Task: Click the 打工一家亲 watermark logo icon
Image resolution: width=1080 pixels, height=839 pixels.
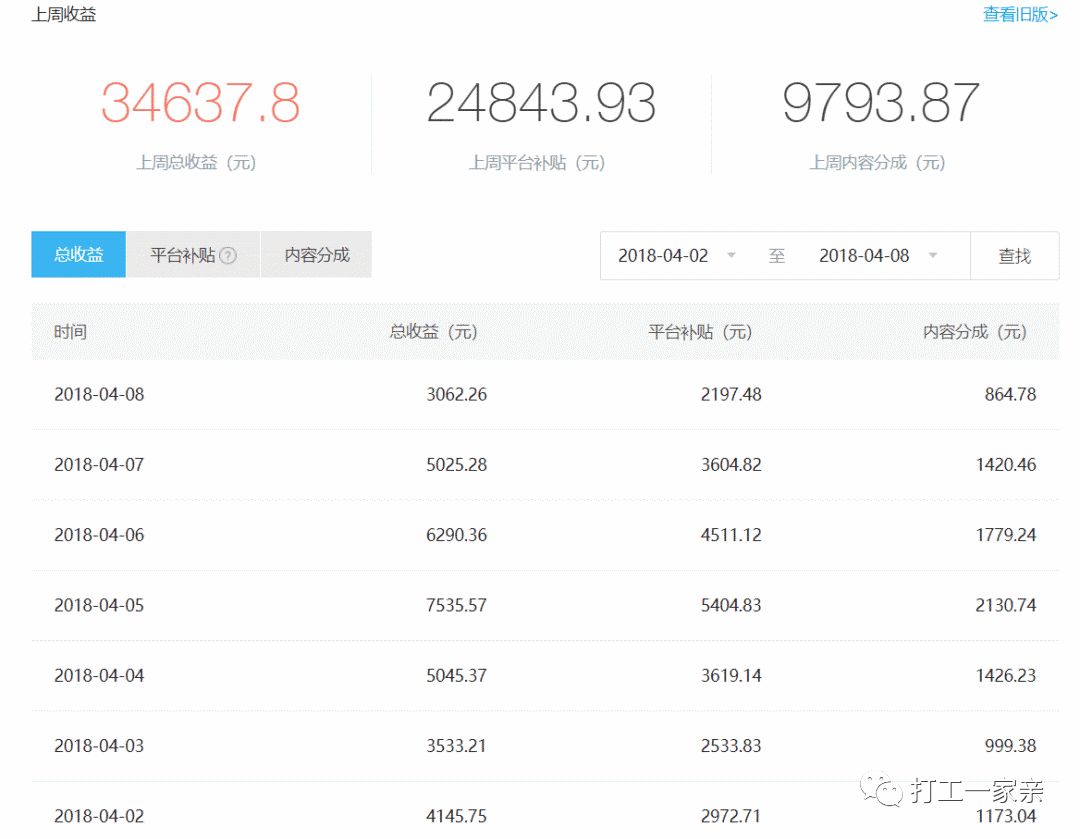Action: (x=880, y=791)
